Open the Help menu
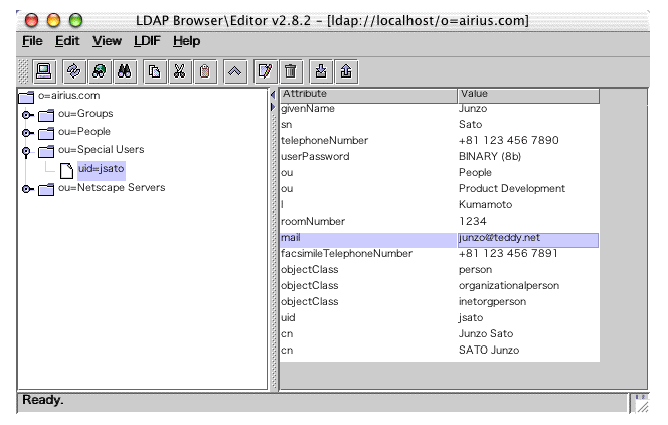The height and width of the screenshot is (425, 668). 187,41
